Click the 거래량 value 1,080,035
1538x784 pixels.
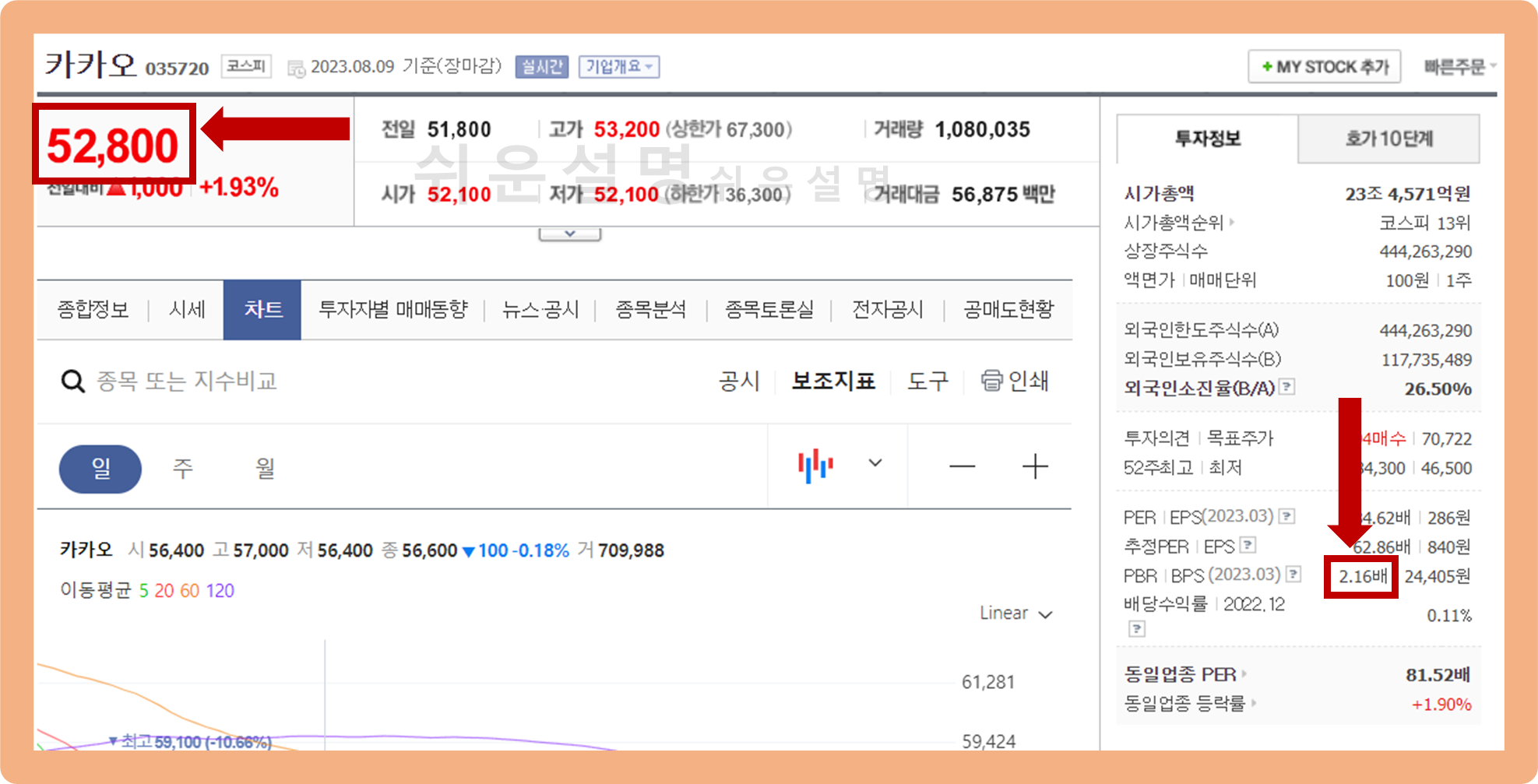983,129
